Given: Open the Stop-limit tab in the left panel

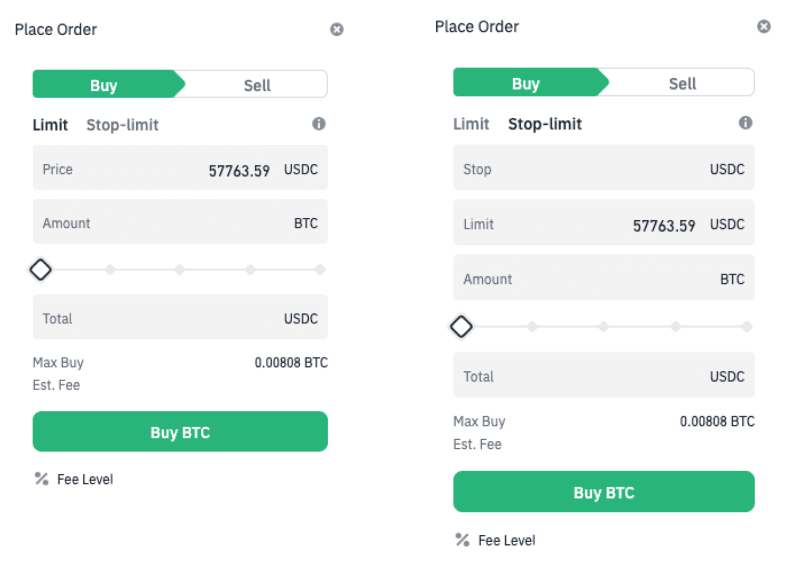Looking at the screenshot, I should [122, 125].
